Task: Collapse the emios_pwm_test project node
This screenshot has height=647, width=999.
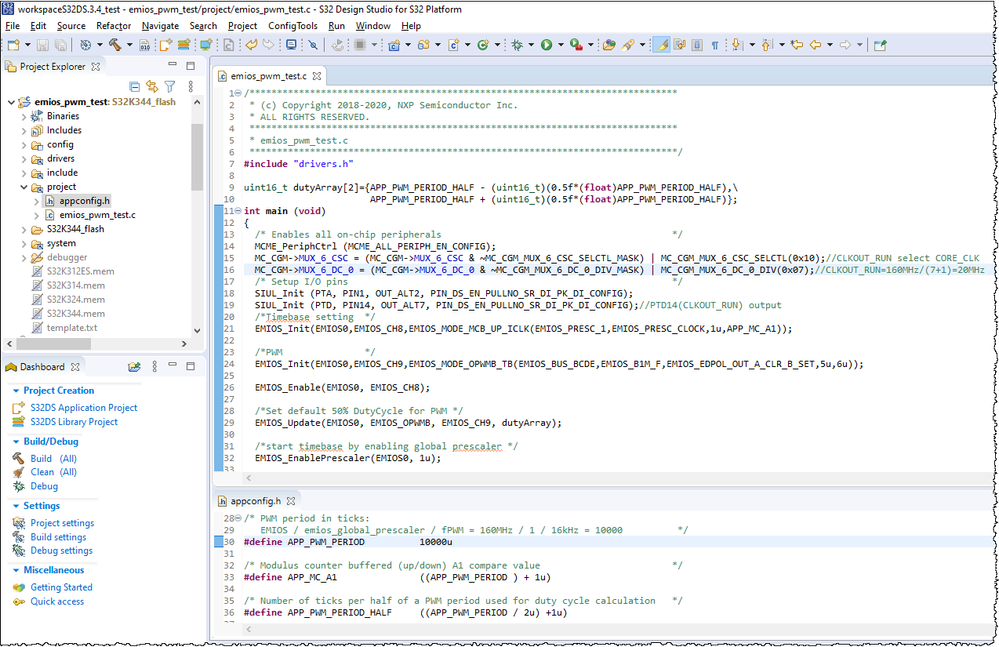Action: pyautogui.click(x=11, y=102)
